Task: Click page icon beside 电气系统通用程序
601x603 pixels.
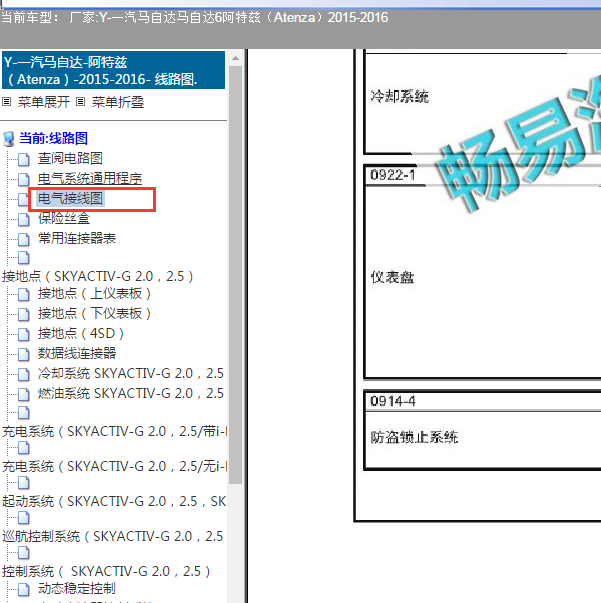Action: click(x=23, y=179)
